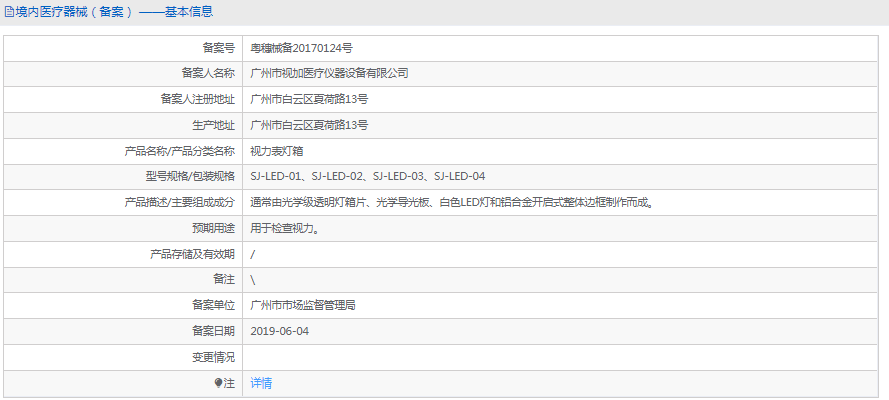Click the 备案人名称 row label
The height and width of the screenshot is (400, 889).
(x=208, y=74)
